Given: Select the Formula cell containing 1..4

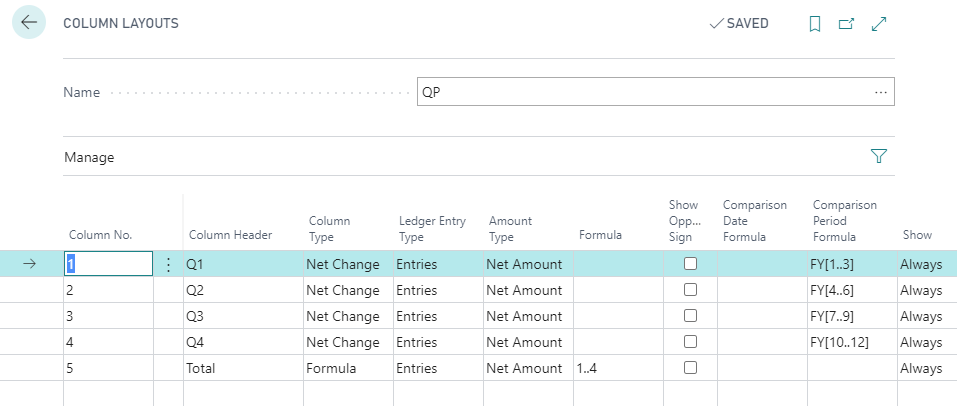Looking at the screenshot, I should point(616,368).
